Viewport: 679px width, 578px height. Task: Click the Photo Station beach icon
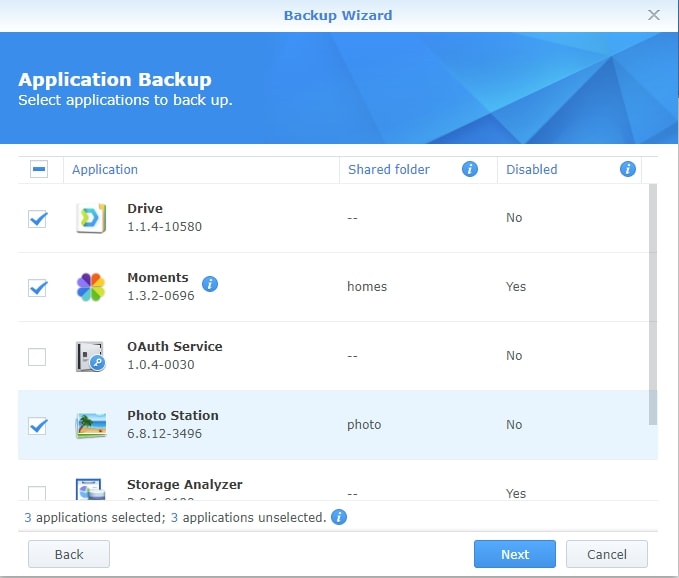91,425
